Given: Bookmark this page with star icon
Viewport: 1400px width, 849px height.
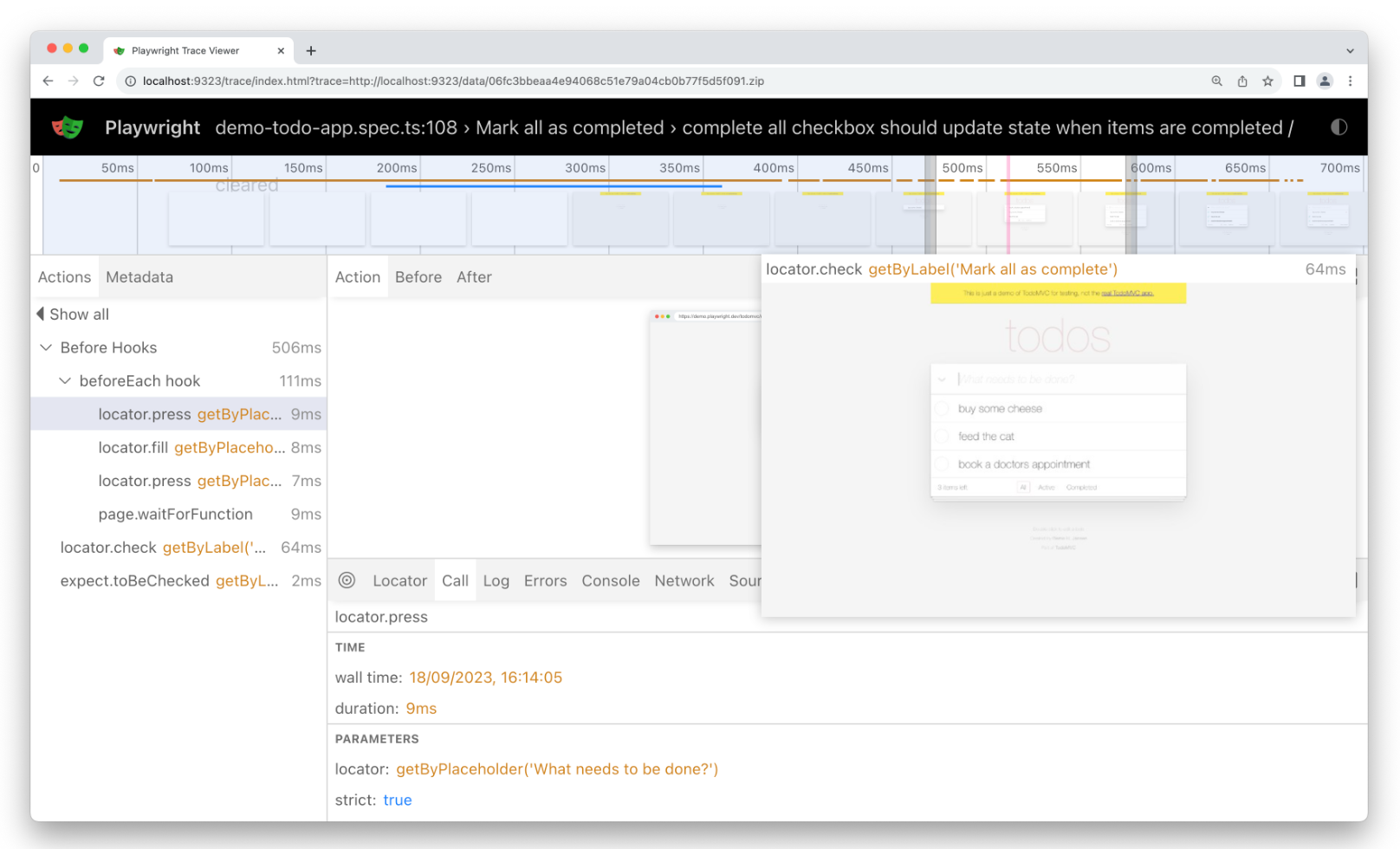Looking at the screenshot, I should [1267, 81].
